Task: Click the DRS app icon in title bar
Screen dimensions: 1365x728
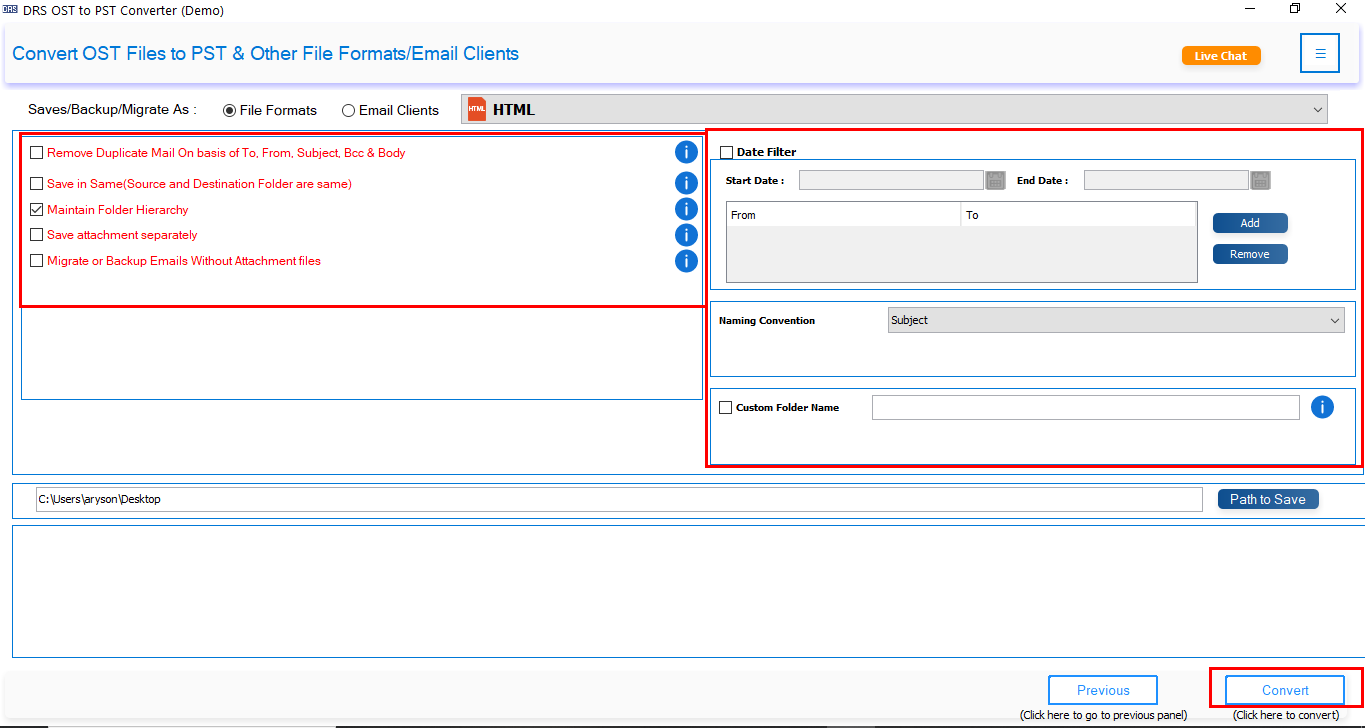Action: tap(11, 10)
